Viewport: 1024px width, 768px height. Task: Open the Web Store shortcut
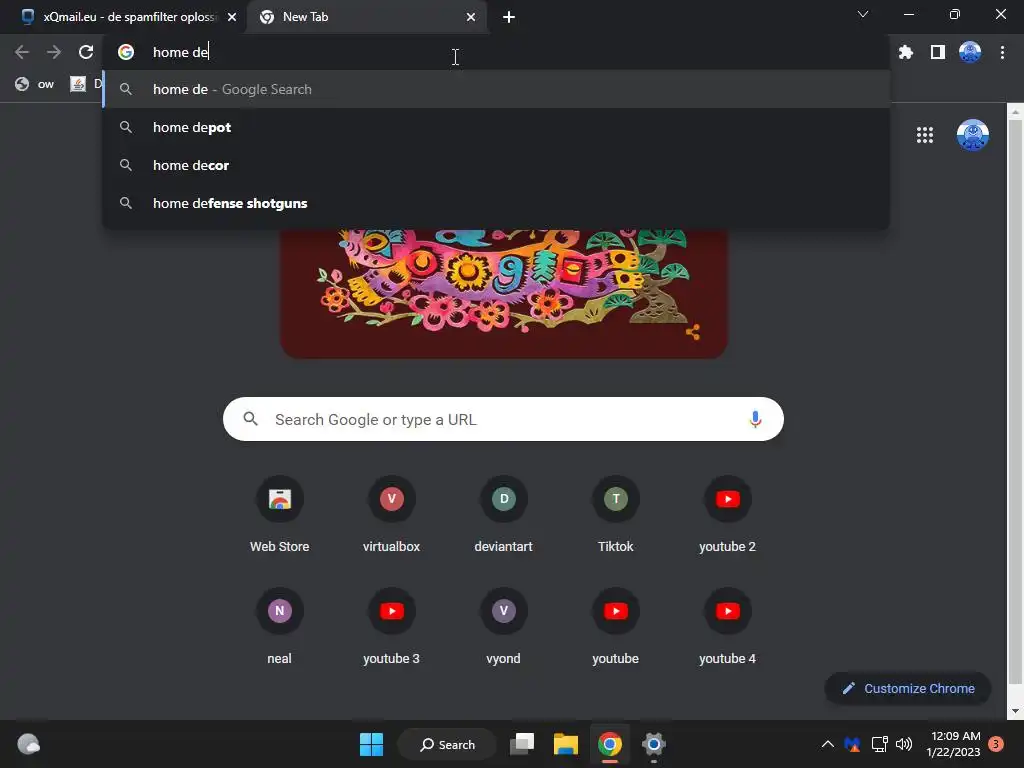(x=280, y=515)
